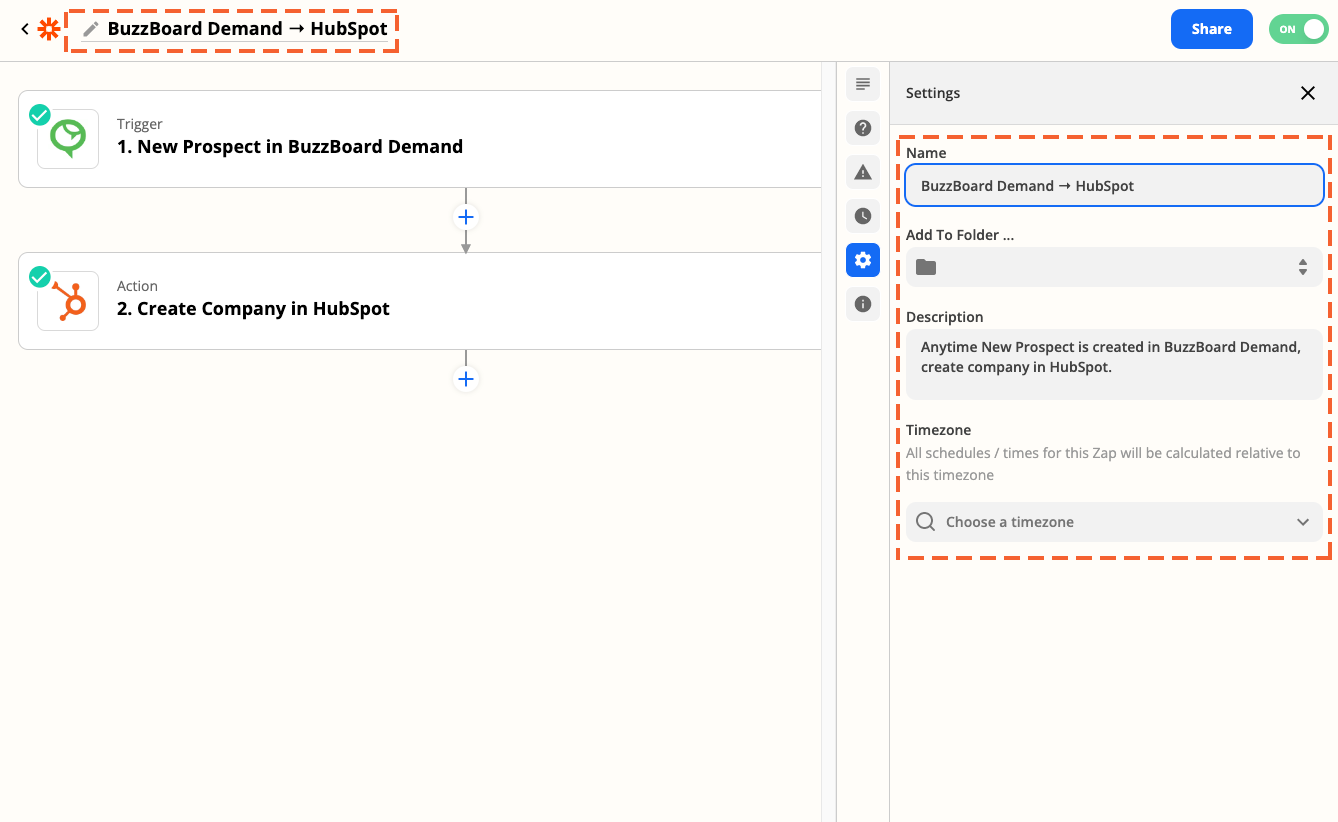The image size is (1338, 822).
Task: Add a step between trigger and action
Action: 465,217
